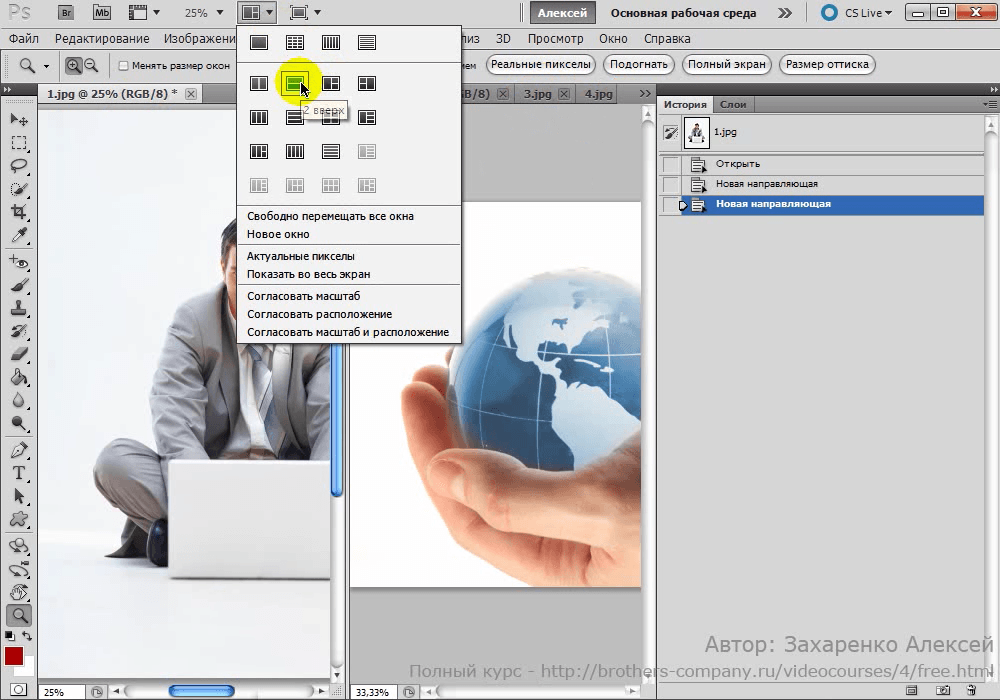Choose the Horizontal Type tool
Screen dimensions: 1000x700
pos(18,473)
